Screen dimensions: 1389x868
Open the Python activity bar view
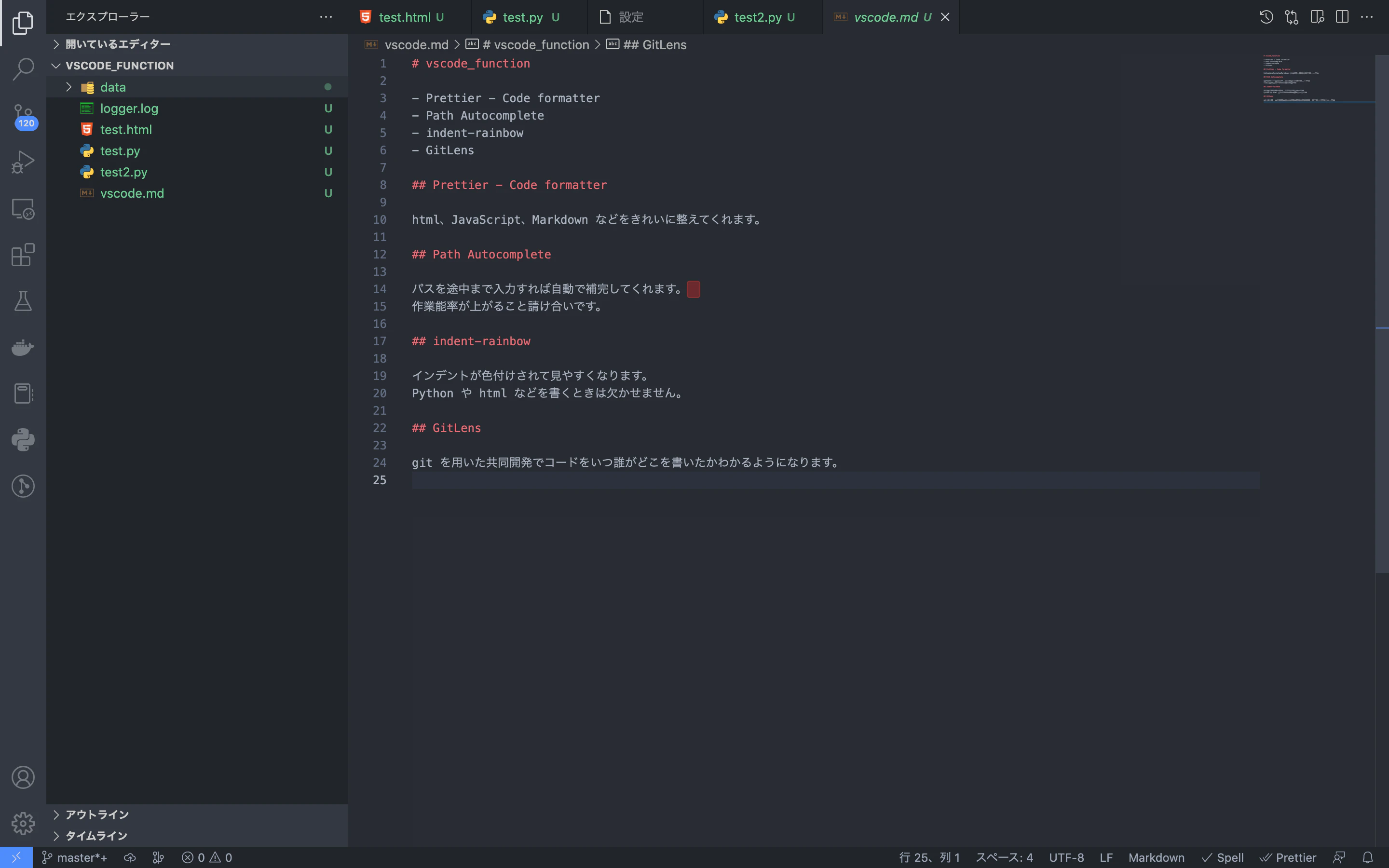(x=23, y=440)
